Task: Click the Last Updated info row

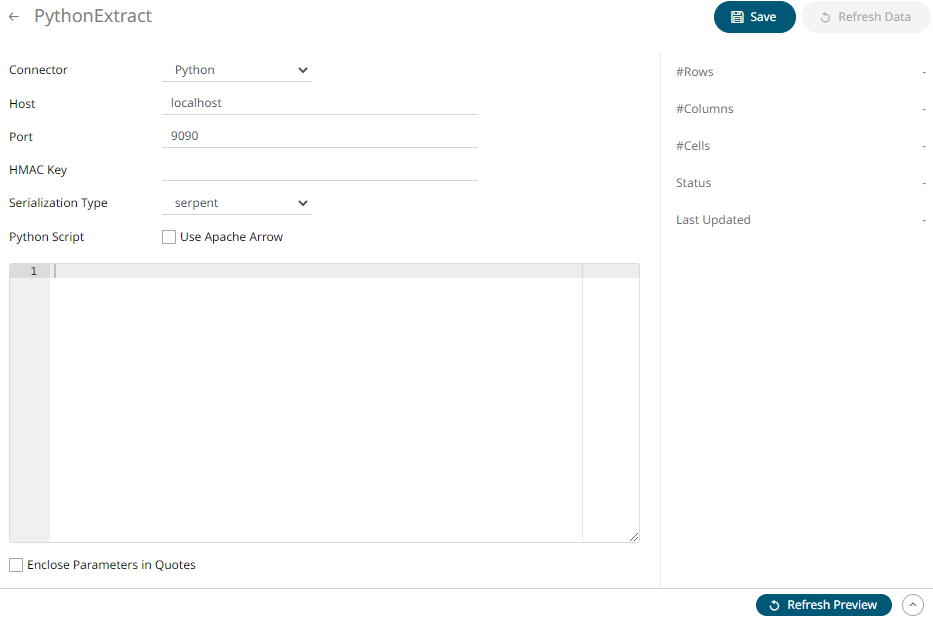Action: [x=800, y=220]
